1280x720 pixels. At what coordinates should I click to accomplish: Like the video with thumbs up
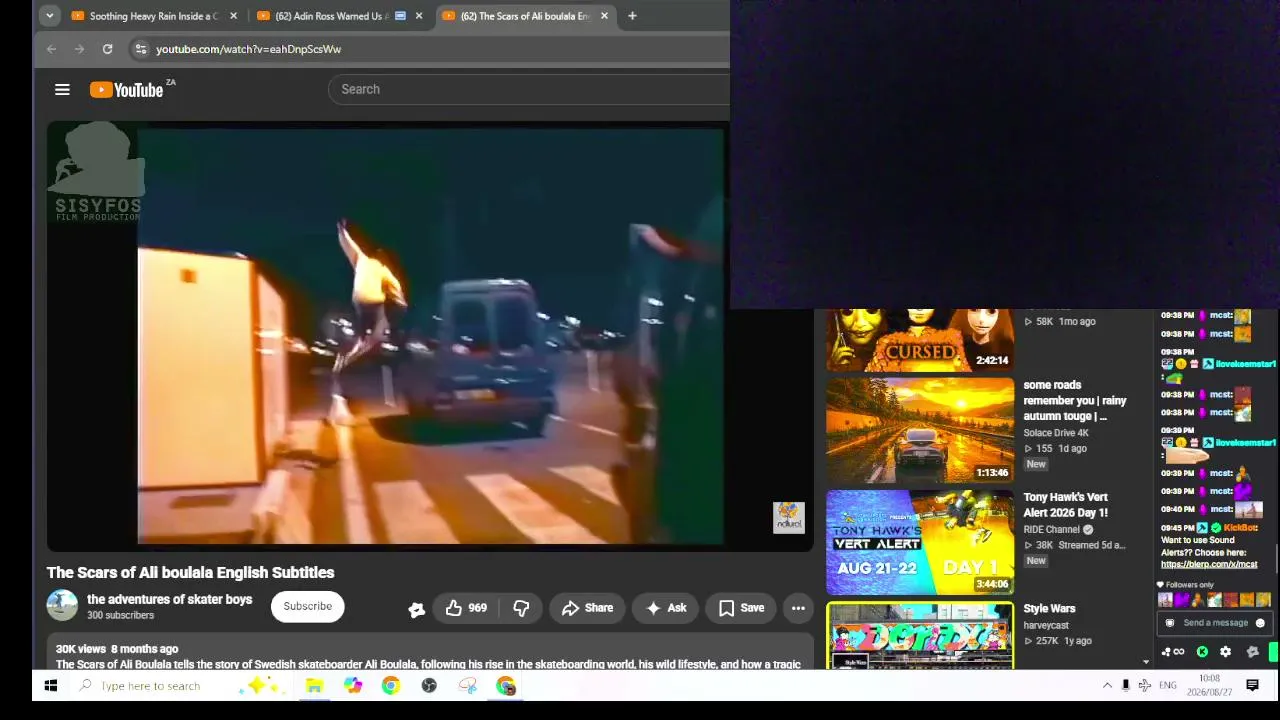pos(466,608)
